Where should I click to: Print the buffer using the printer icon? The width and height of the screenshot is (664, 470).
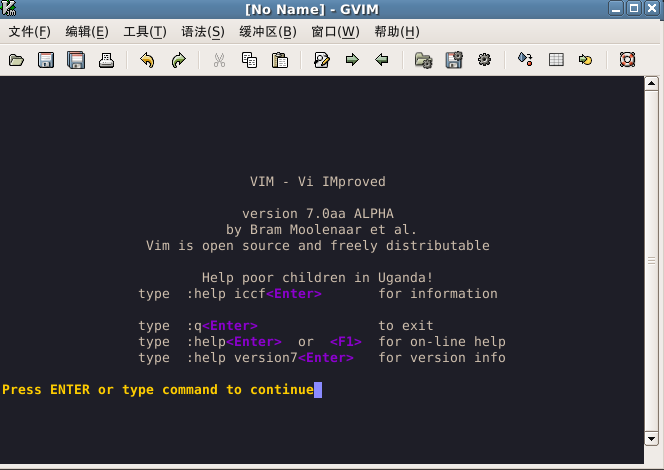coord(106,60)
